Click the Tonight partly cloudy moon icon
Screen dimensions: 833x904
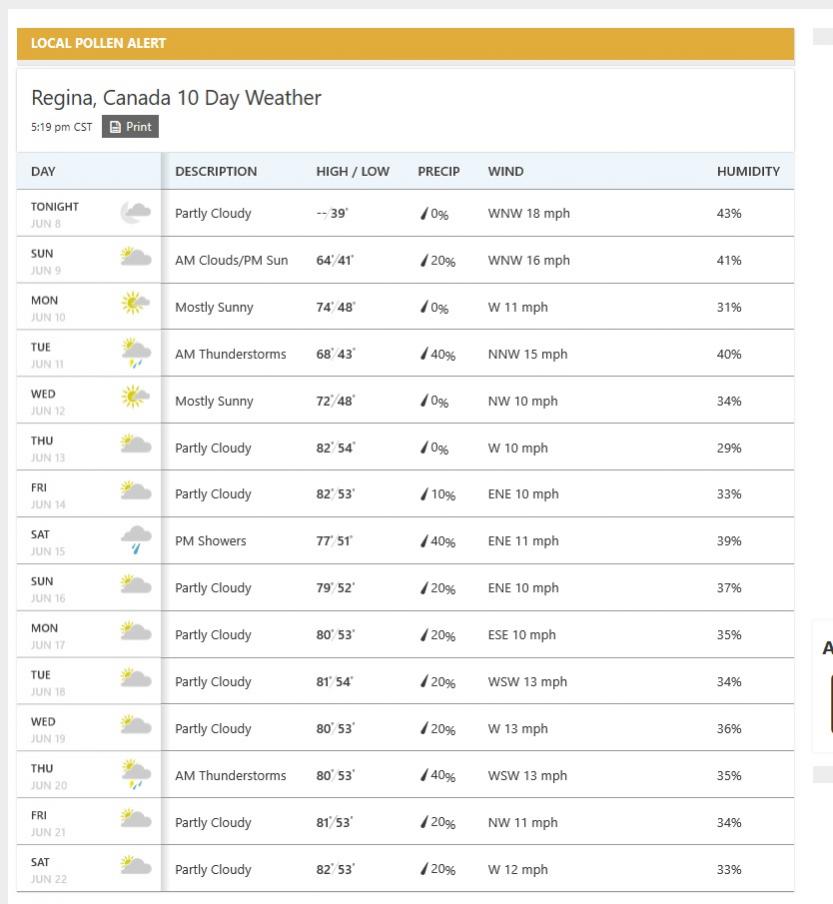[x=135, y=213]
